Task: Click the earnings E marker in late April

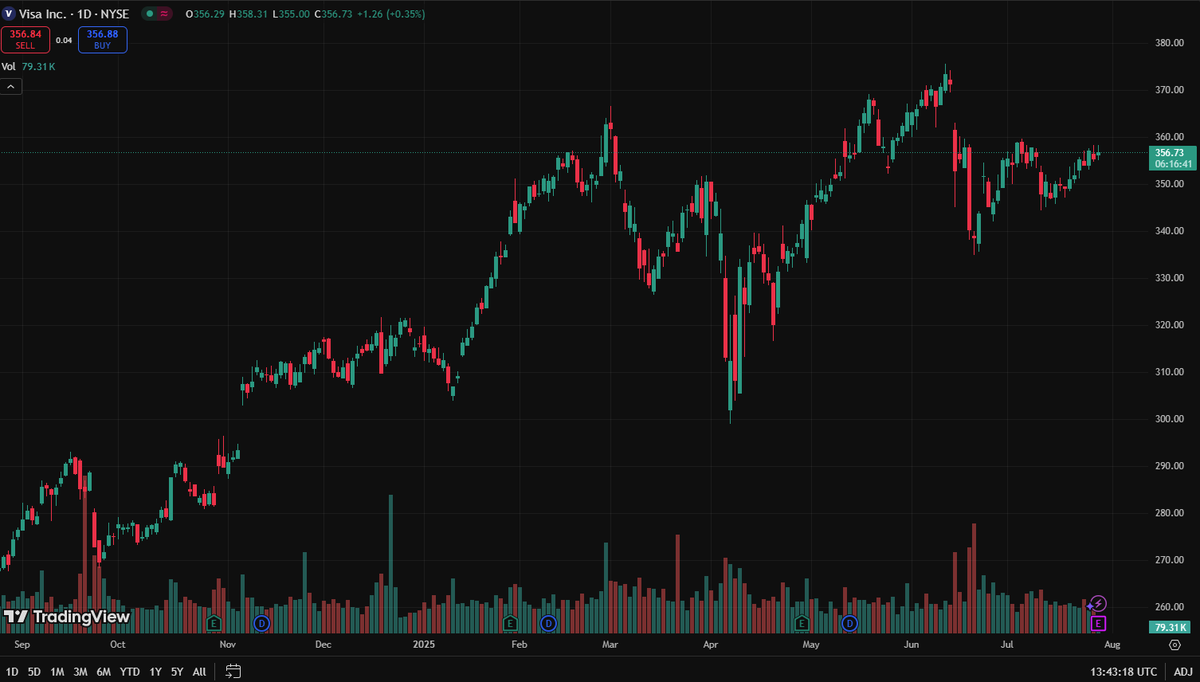Action: click(801, 623)
